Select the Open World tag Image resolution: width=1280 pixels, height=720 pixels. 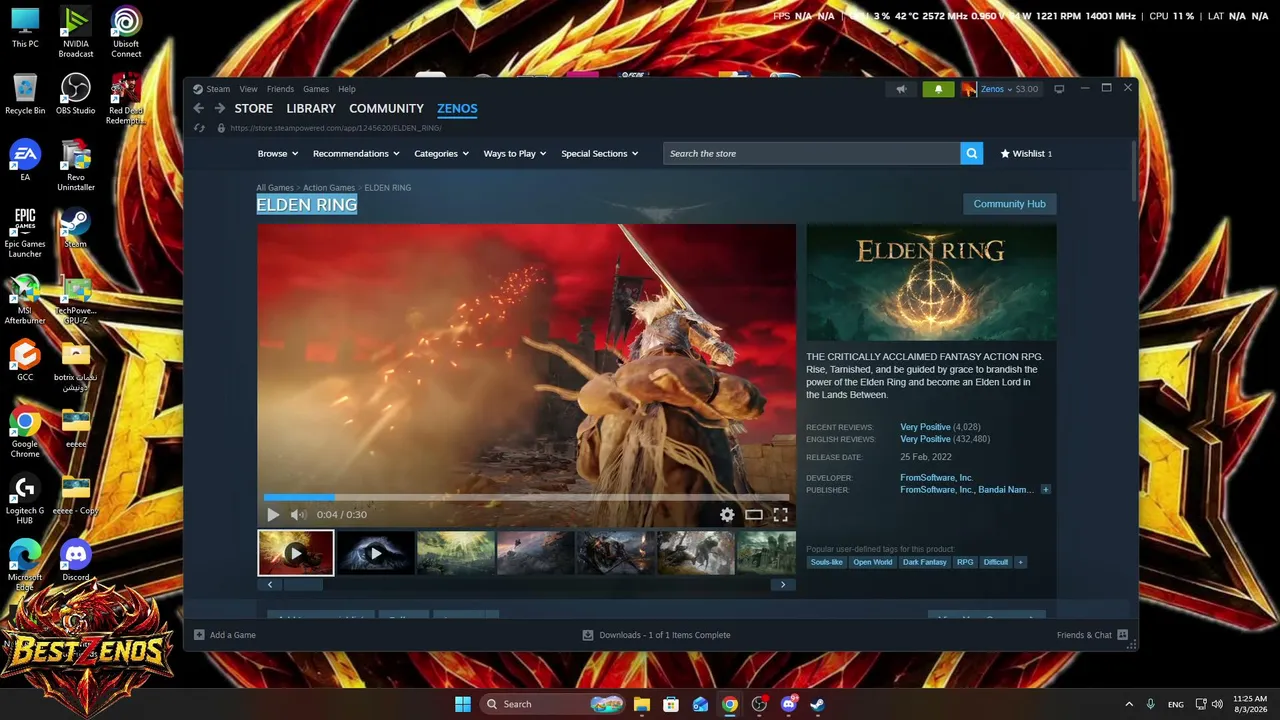(872, 562)
